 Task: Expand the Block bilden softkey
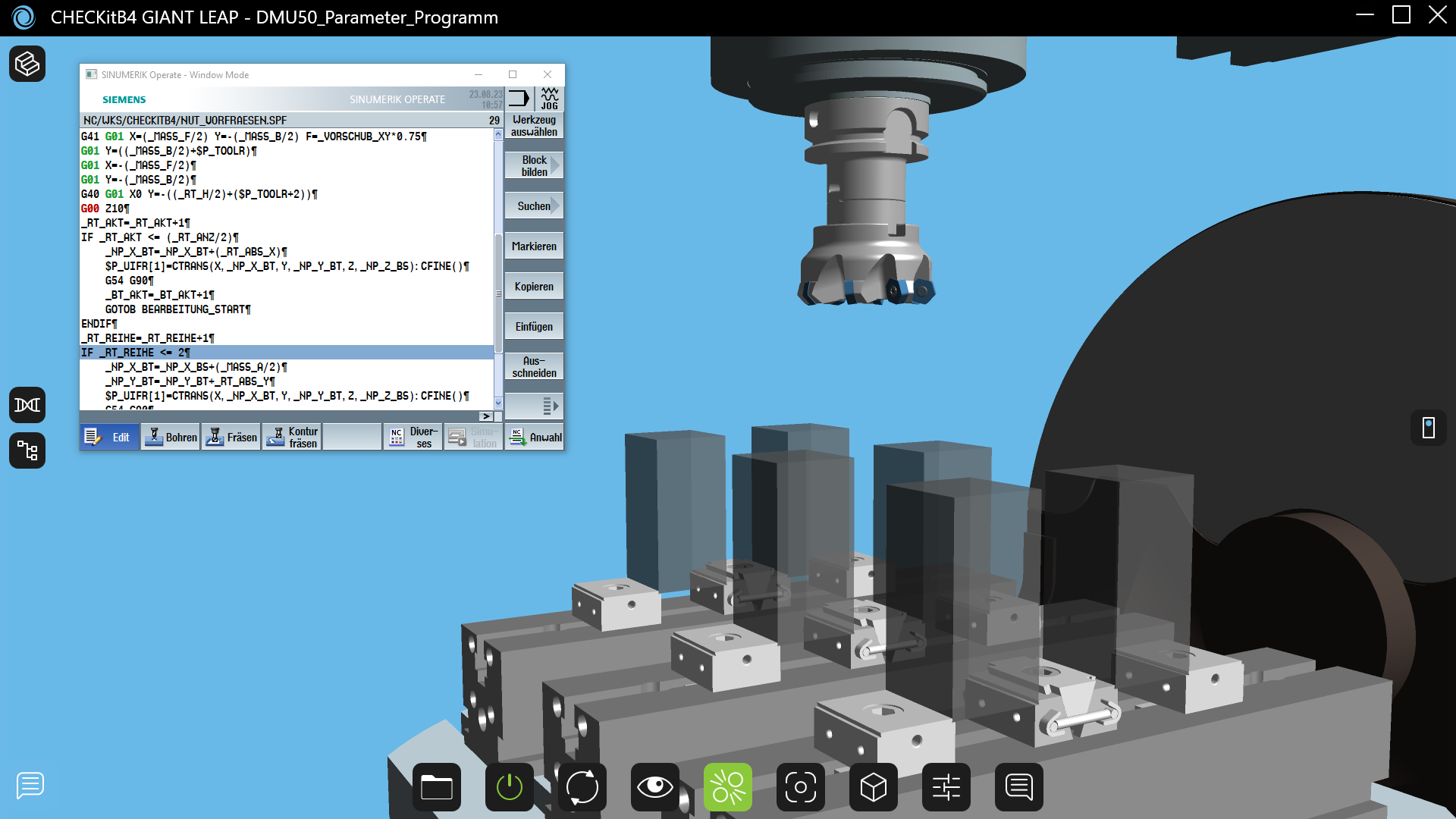[534, 166]
